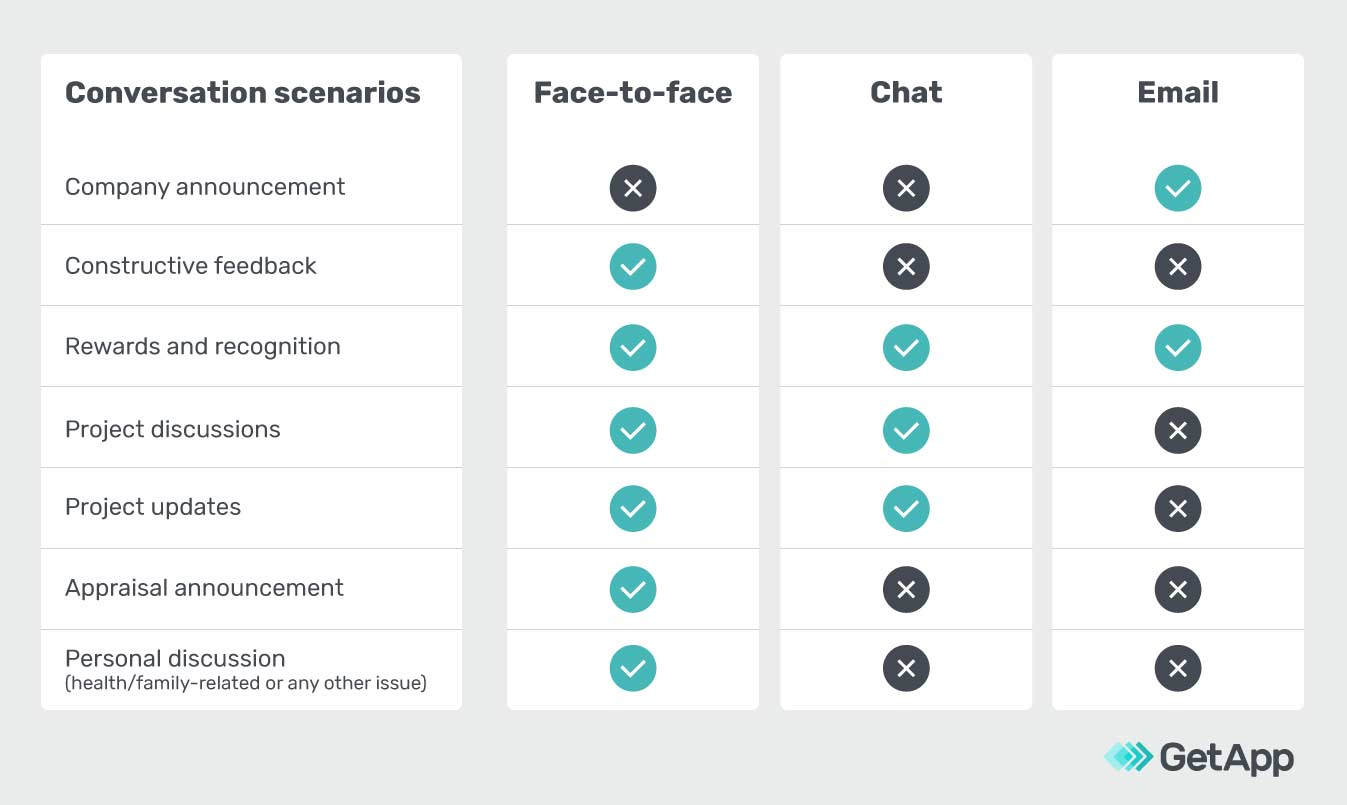Click the GetApp brand name text
1347x805 pixels.
(1226, 757)
